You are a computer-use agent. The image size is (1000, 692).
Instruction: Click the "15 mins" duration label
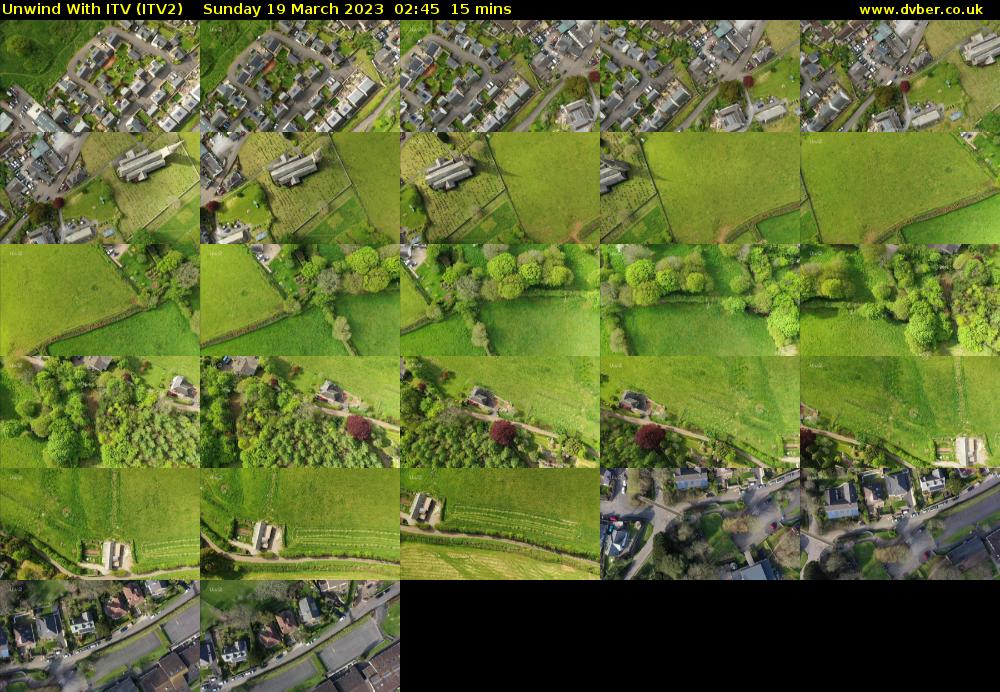(480, 9)
